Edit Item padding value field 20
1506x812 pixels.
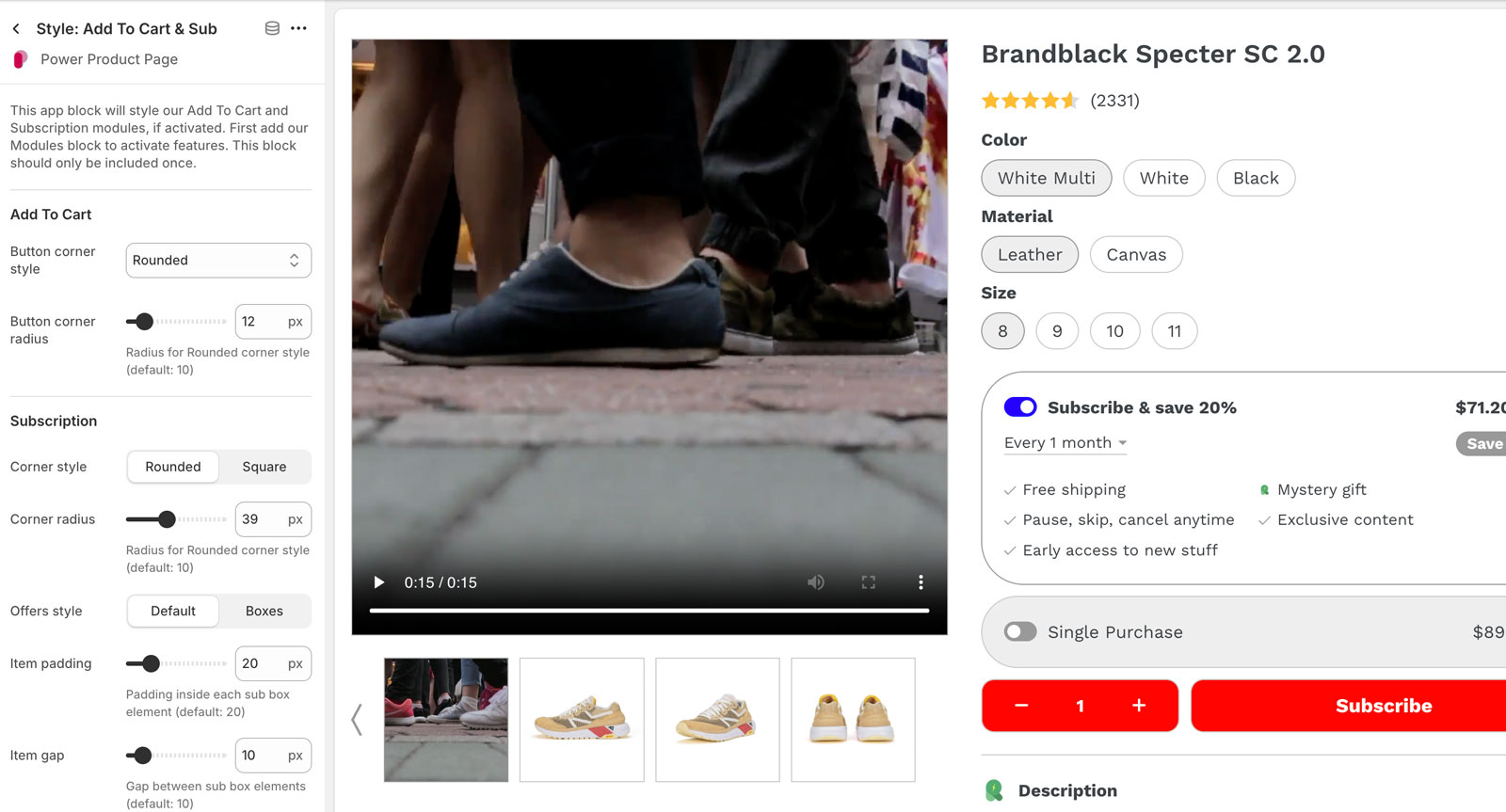tap(273, 664)
